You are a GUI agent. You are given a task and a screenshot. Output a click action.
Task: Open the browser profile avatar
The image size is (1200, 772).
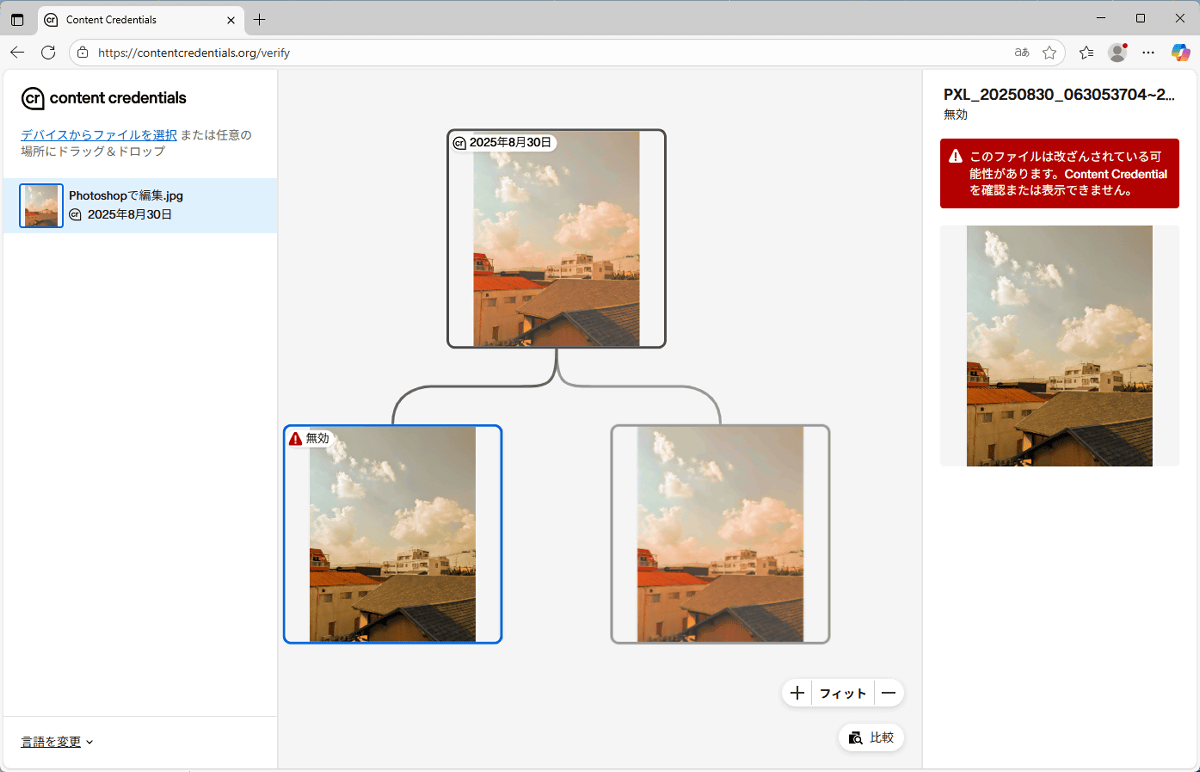coord(1117,52)
